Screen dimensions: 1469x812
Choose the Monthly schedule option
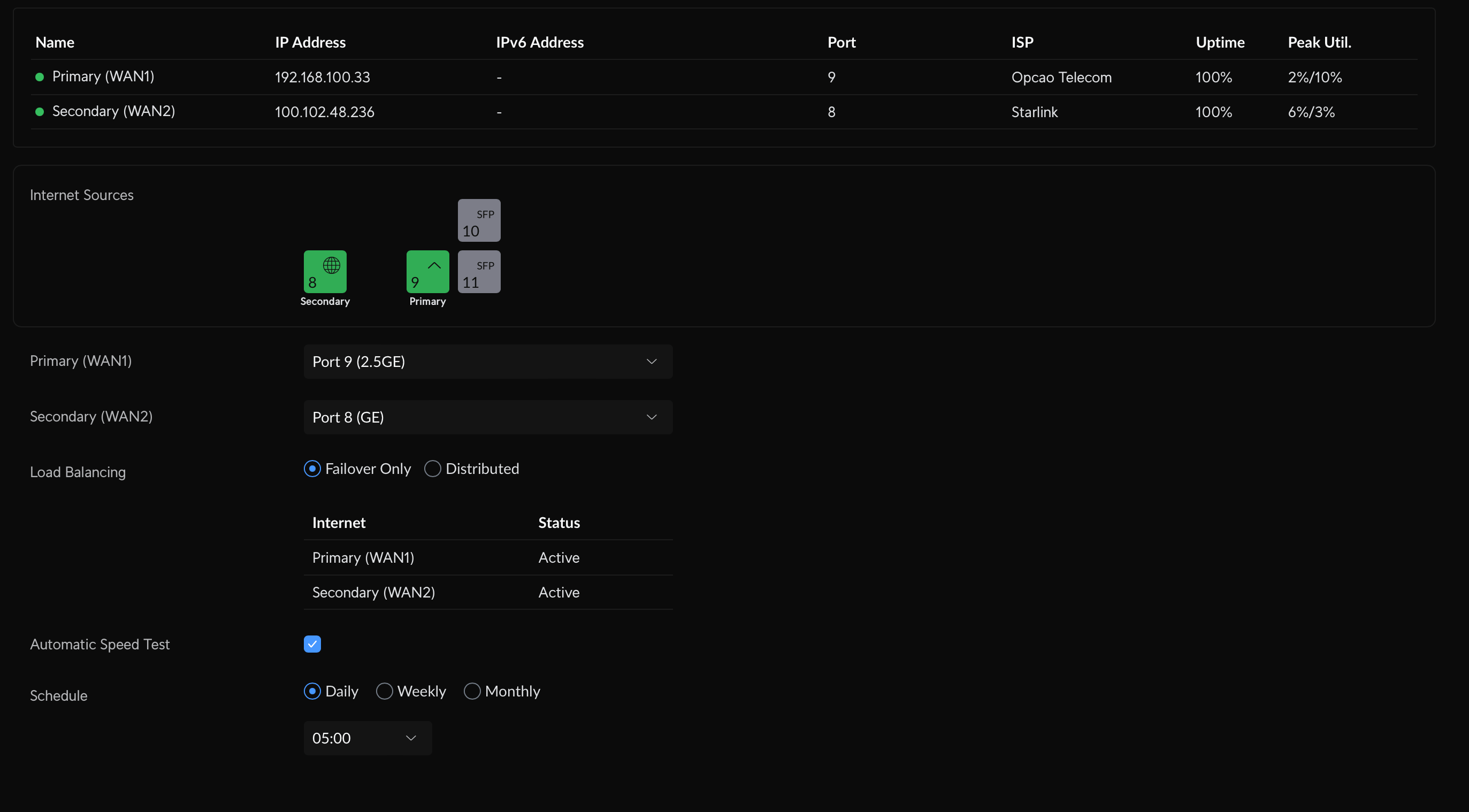[472, 691]
